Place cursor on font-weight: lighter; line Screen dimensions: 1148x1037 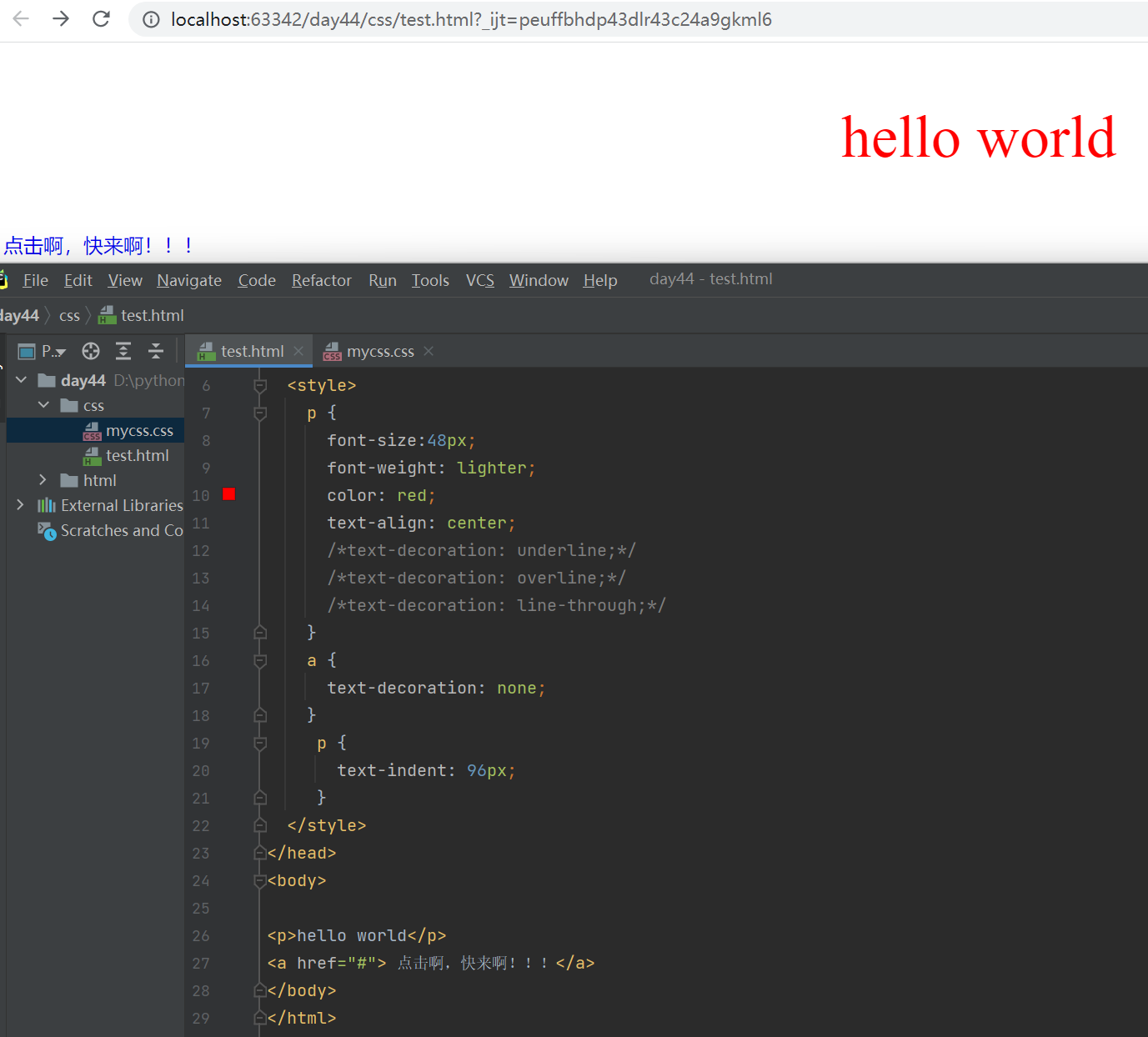(431, 468)
